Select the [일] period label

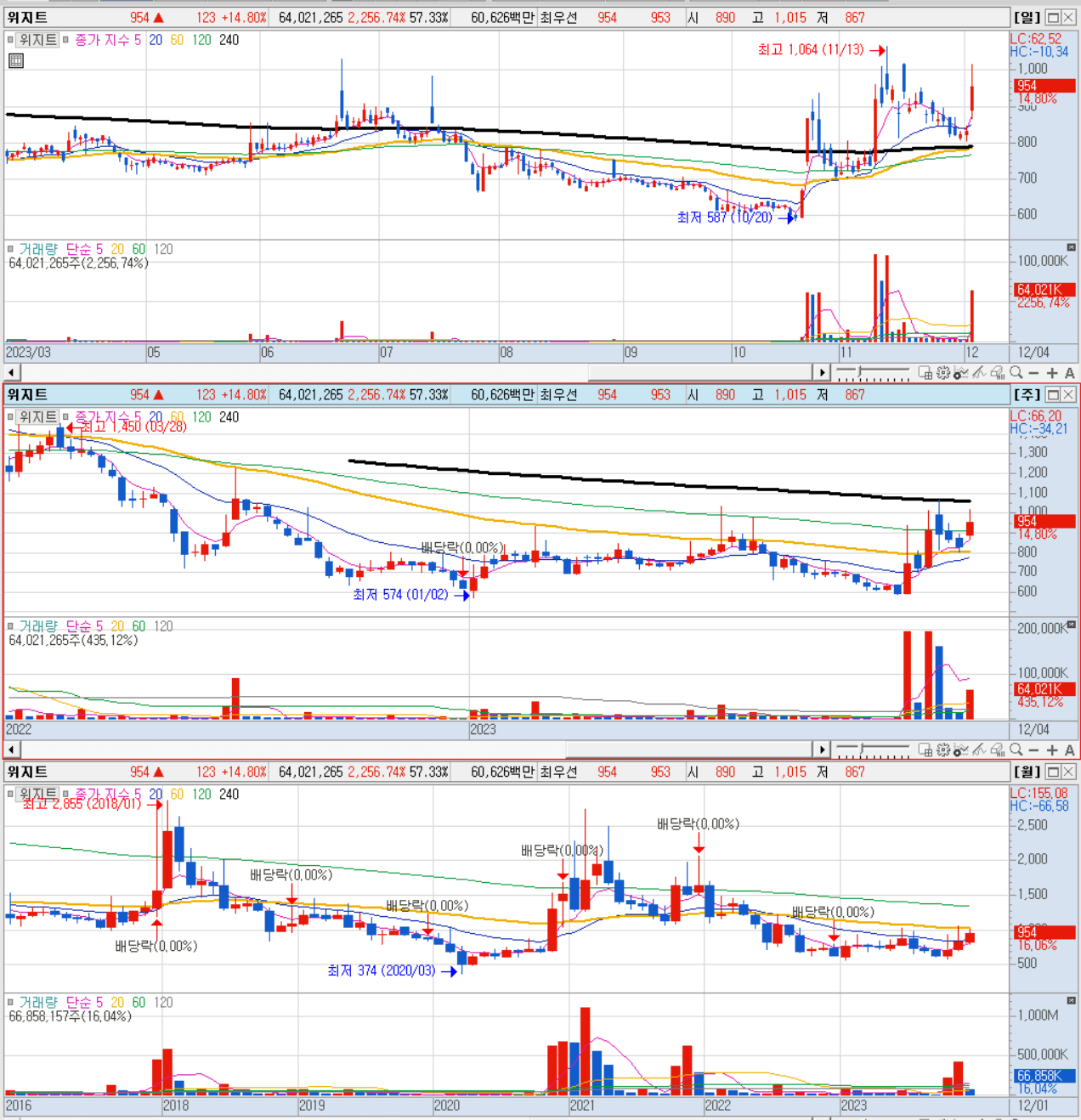coord(1027,18)
